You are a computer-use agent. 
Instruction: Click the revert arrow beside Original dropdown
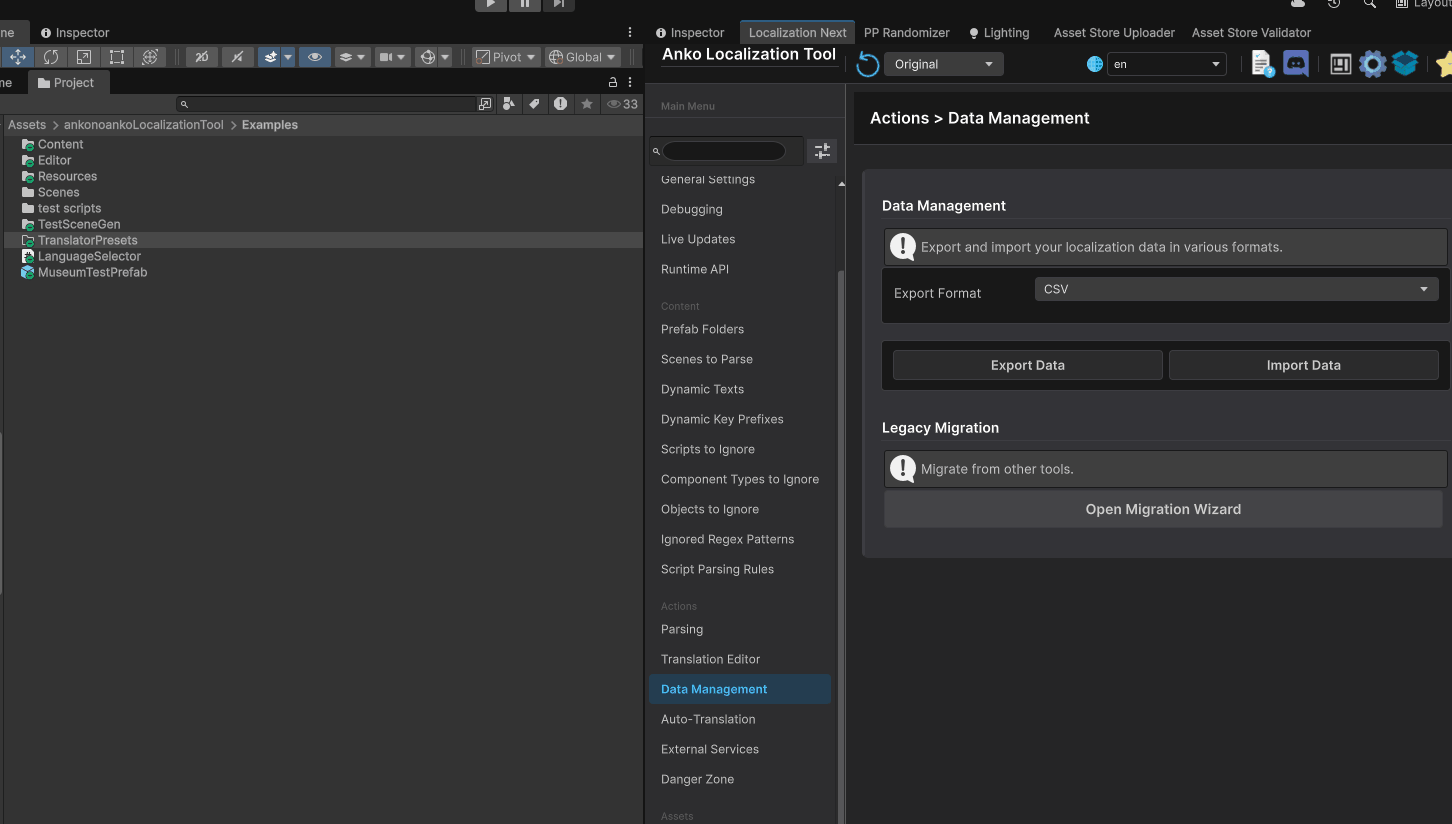tap(866, 63)
